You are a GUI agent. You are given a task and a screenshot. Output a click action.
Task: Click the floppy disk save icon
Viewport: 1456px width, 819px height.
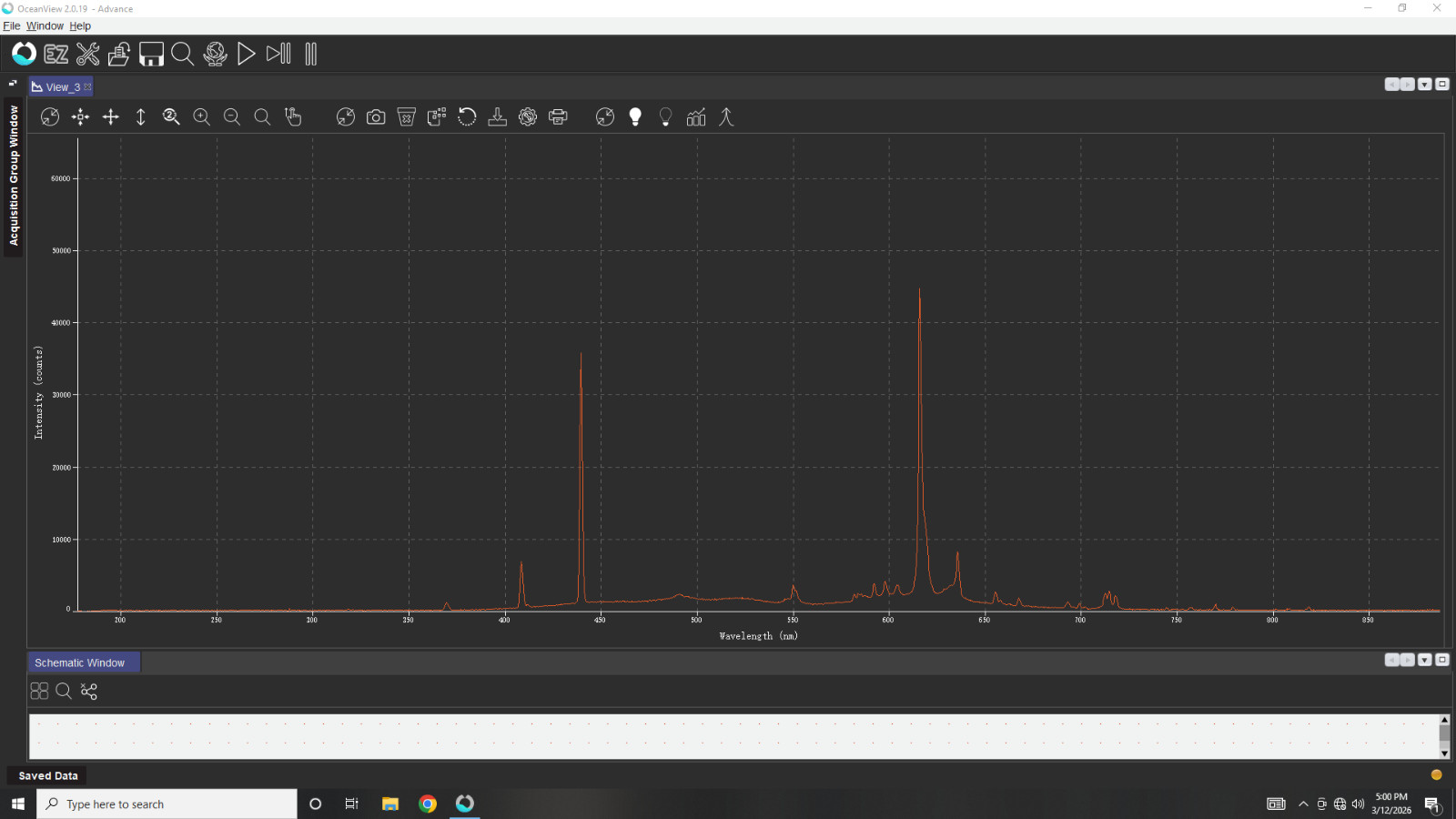tap(151, 55)
